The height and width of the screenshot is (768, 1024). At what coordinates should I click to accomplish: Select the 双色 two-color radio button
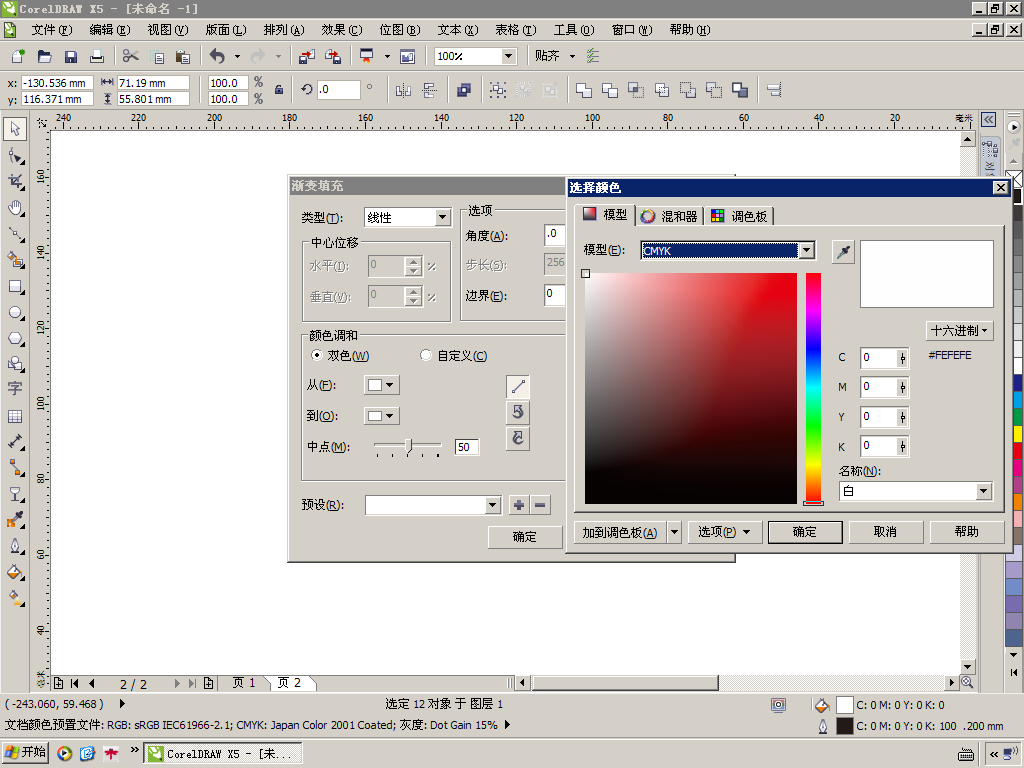(317, 355)
